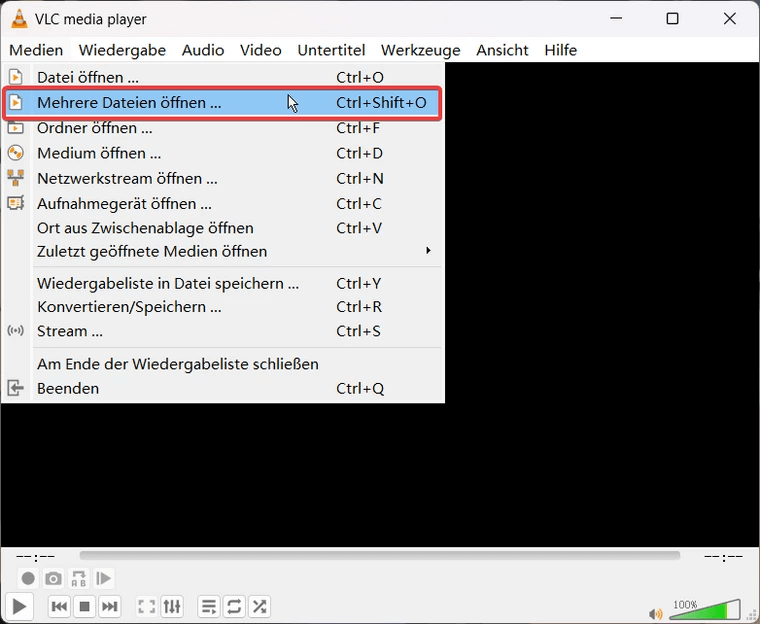
Task: Skip to next track in playlist
Action: click(110, 606)
